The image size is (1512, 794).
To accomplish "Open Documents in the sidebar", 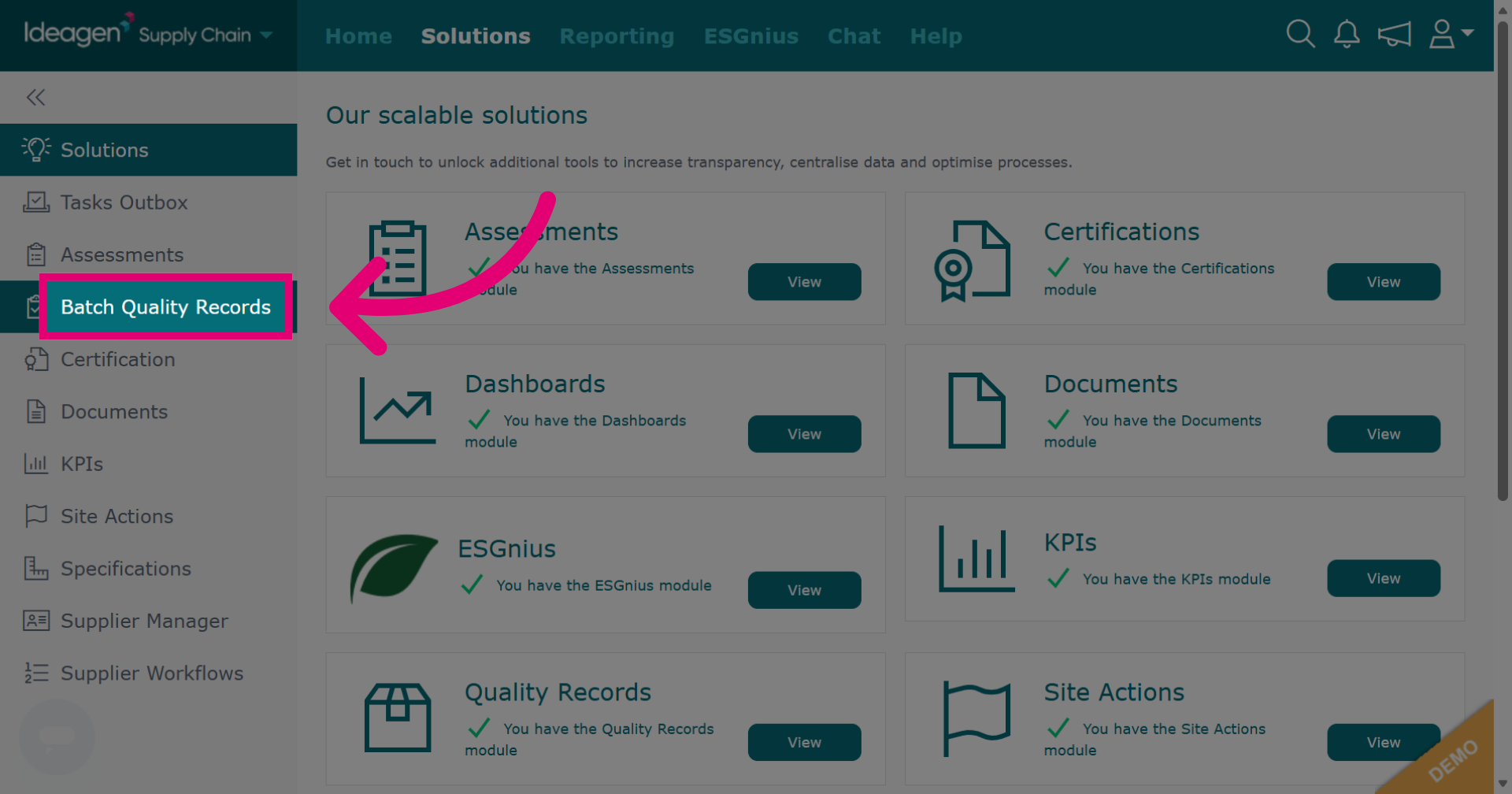I will pos(148,411).
